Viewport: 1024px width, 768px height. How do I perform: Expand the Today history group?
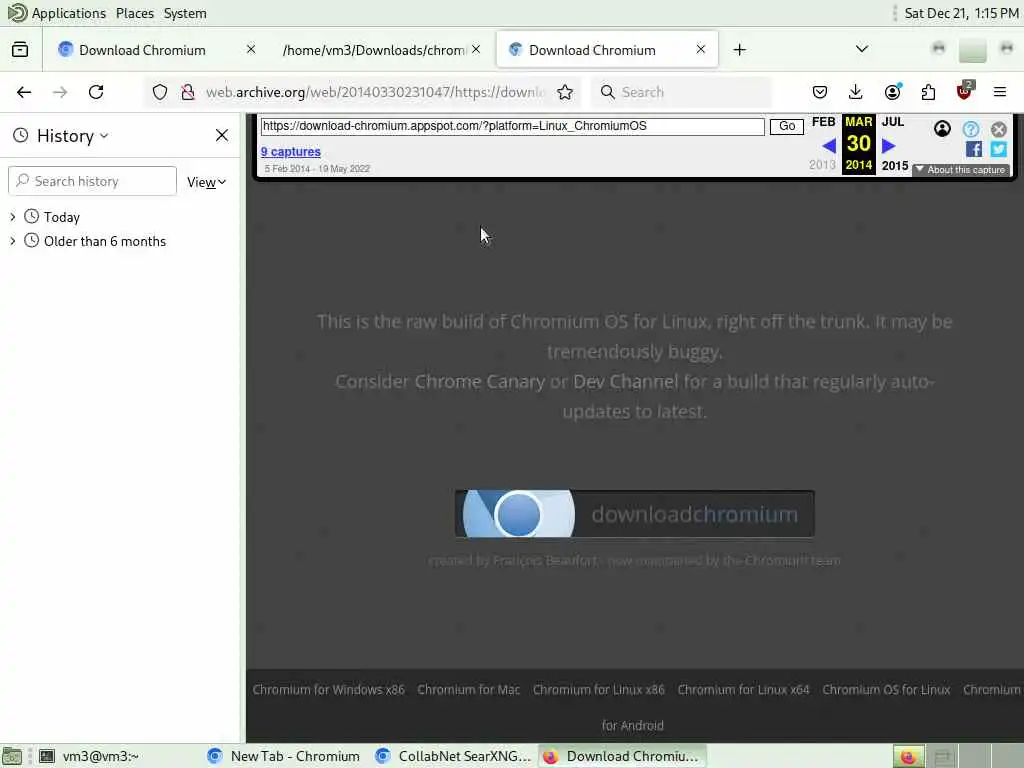[12, 217]
